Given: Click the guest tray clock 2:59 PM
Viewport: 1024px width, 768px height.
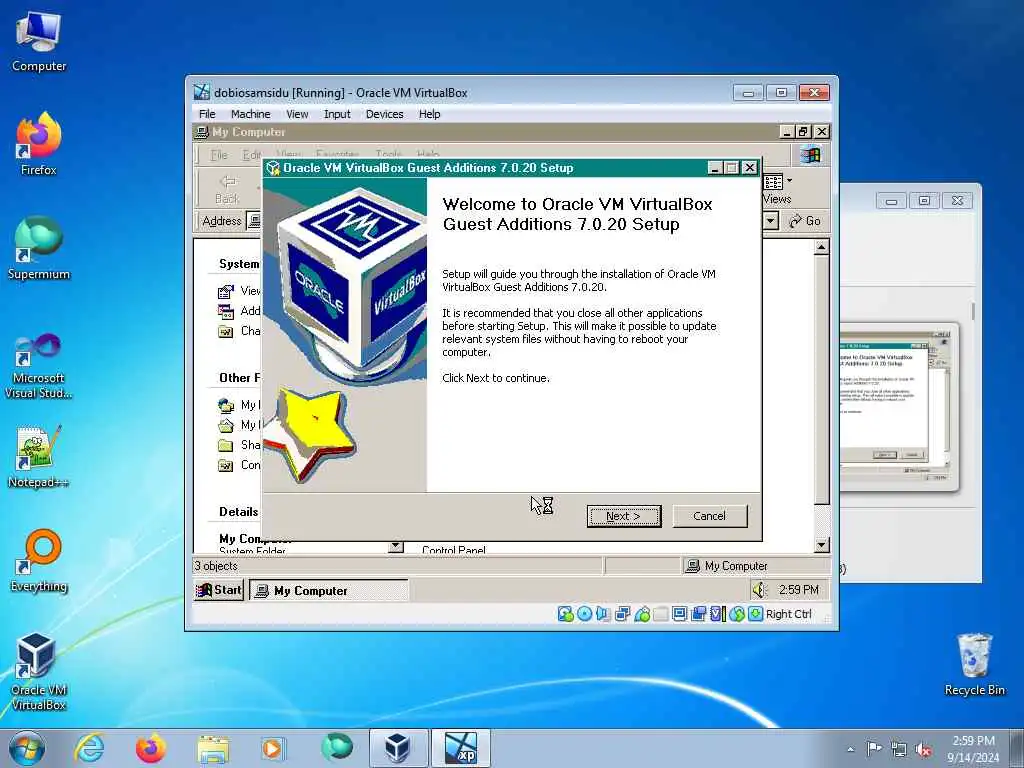Looking at the screenshot, I should pos(798,590).
